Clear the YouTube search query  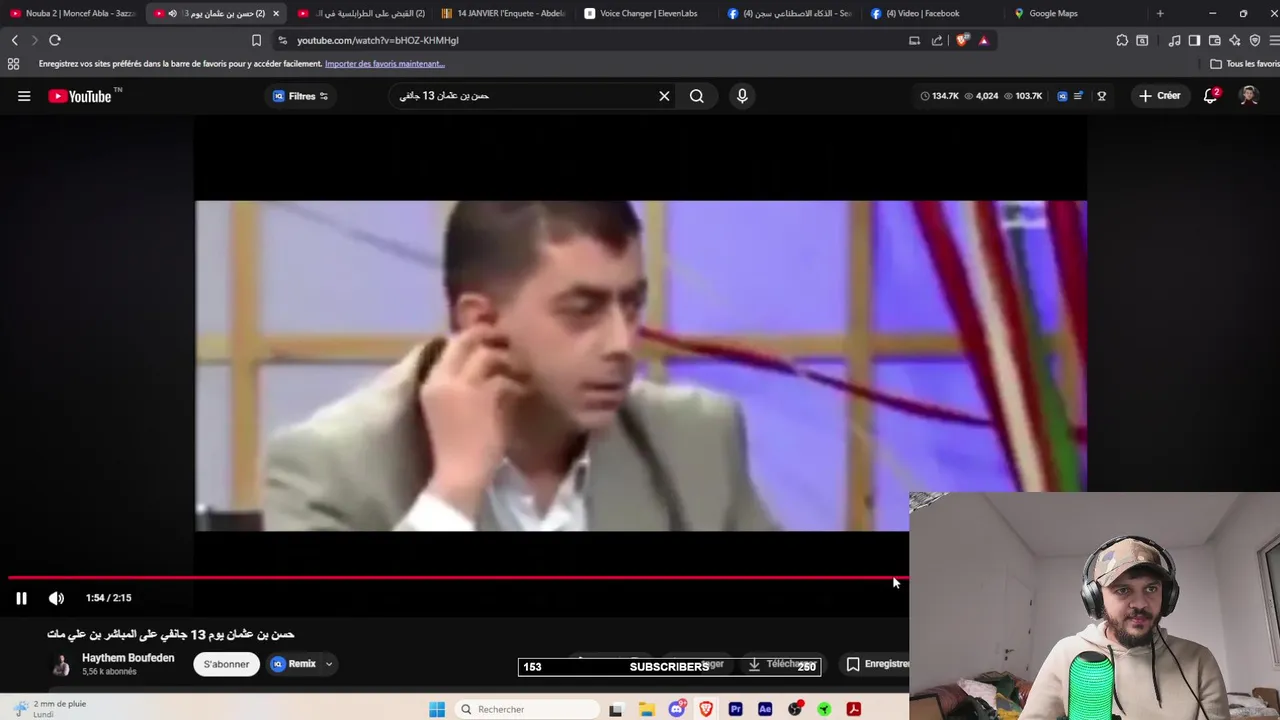(664, 96)
